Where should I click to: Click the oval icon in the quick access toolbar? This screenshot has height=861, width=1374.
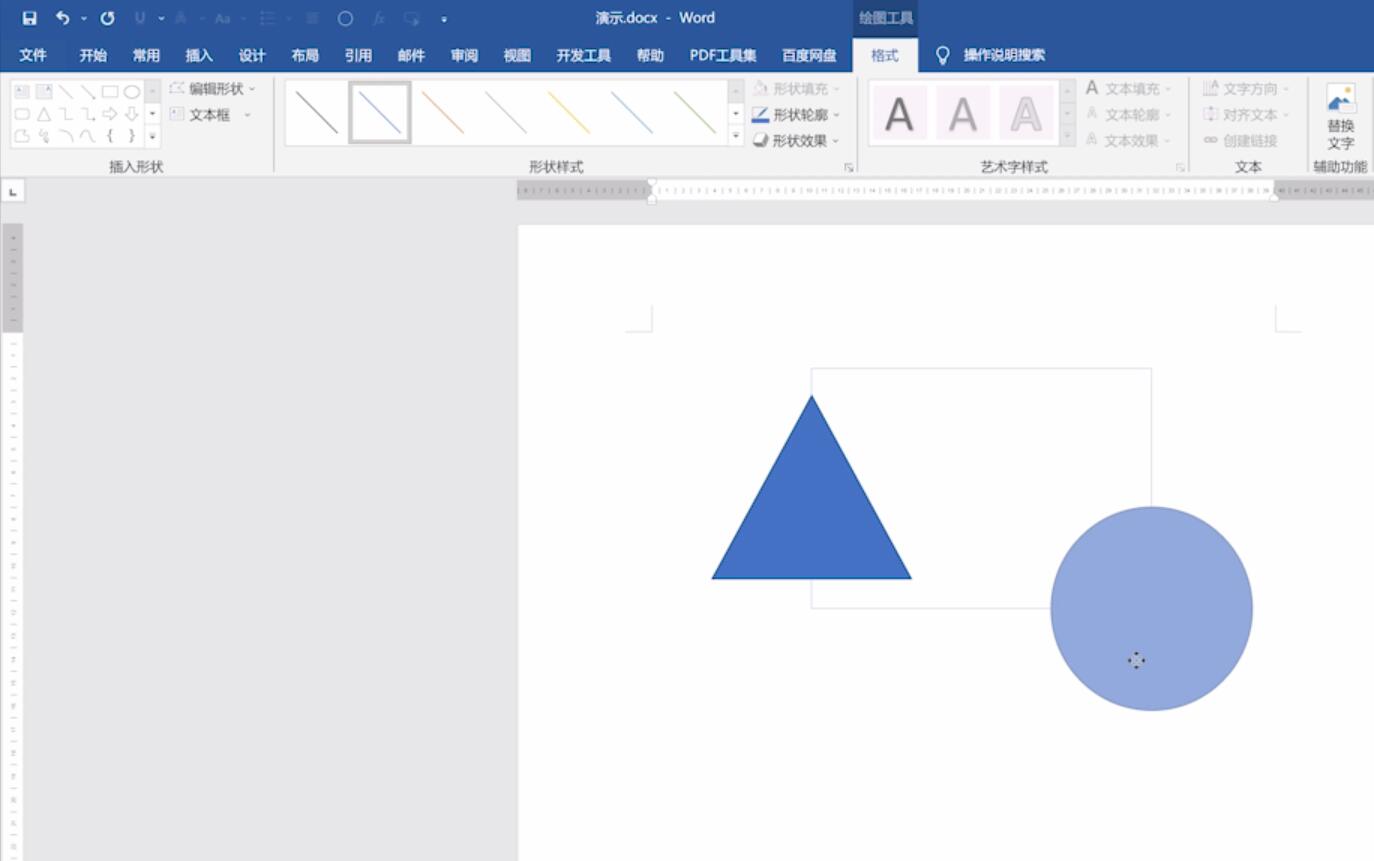pyautogui.click(x=345, y=18)
